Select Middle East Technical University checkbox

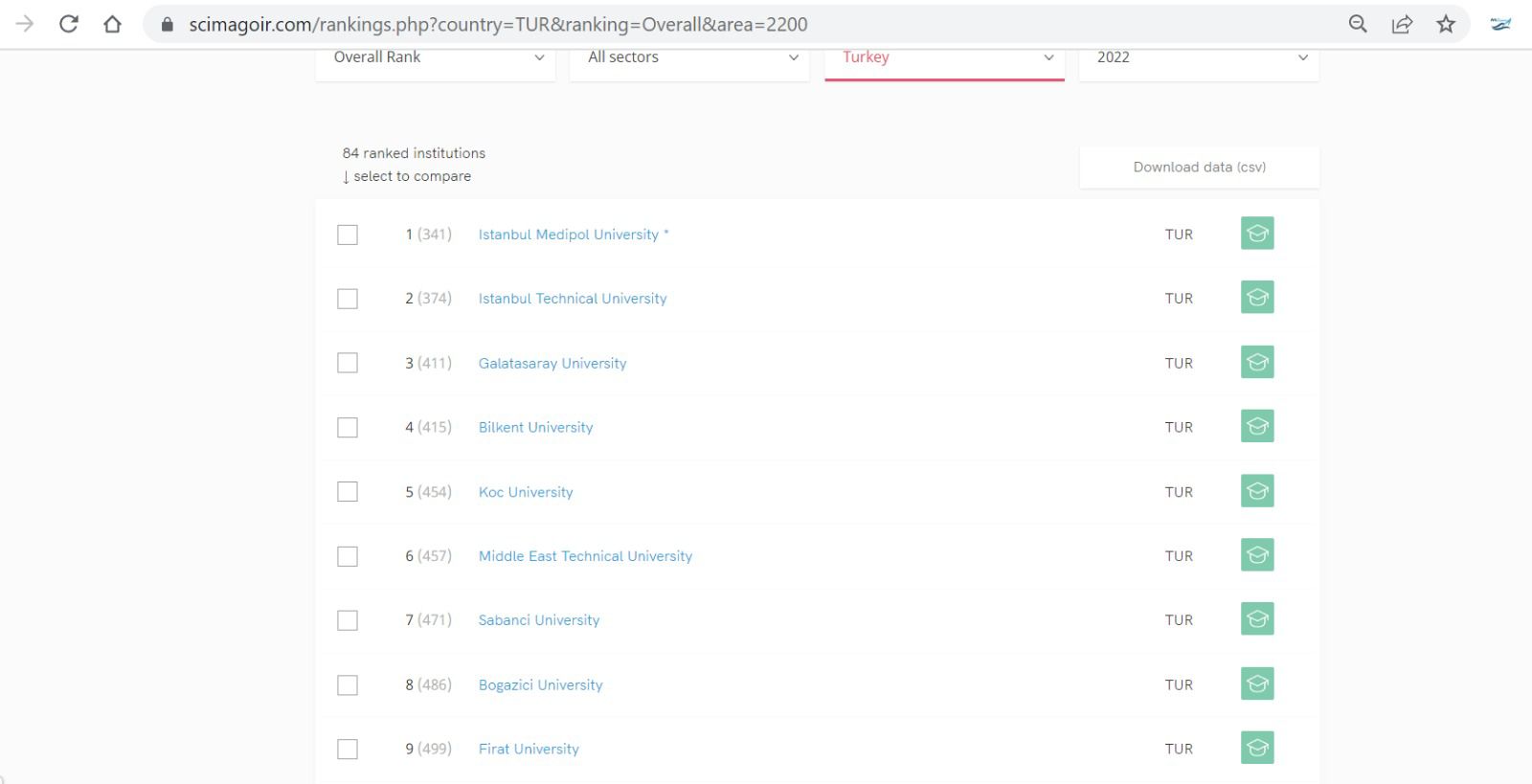point(348,556)
